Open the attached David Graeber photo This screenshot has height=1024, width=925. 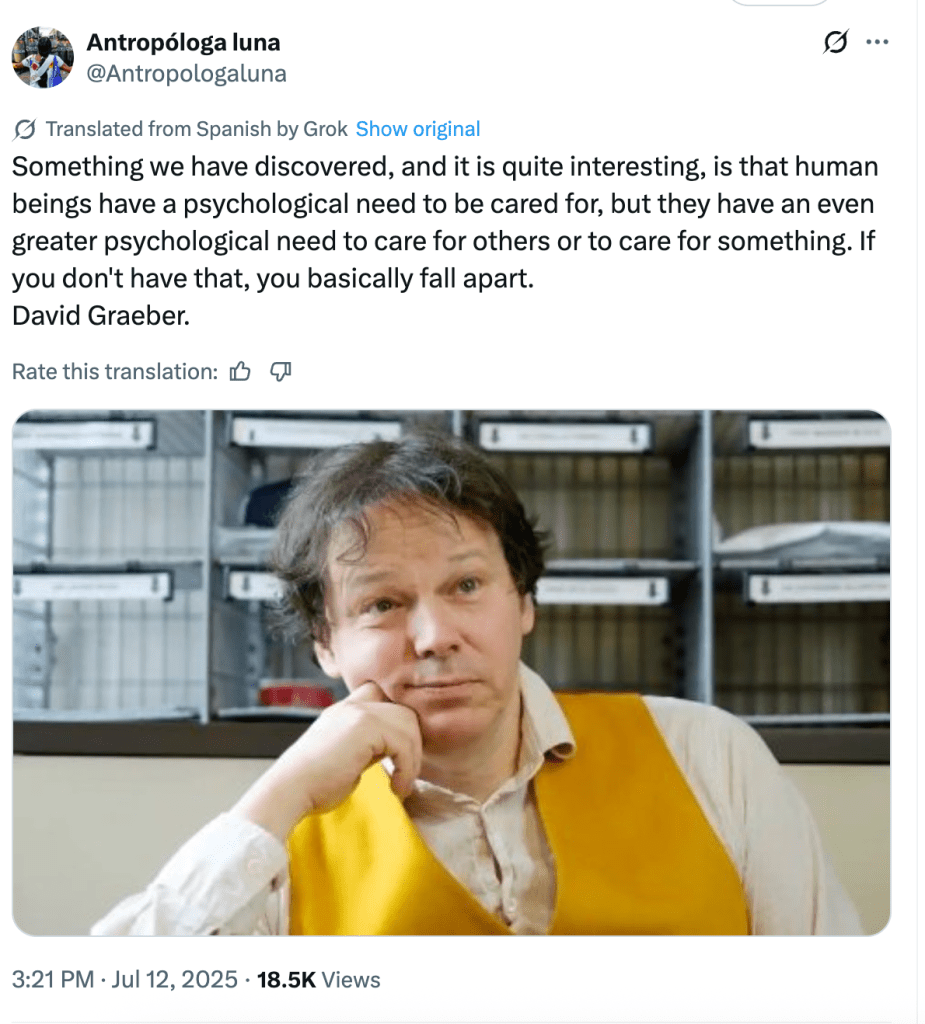451,673
